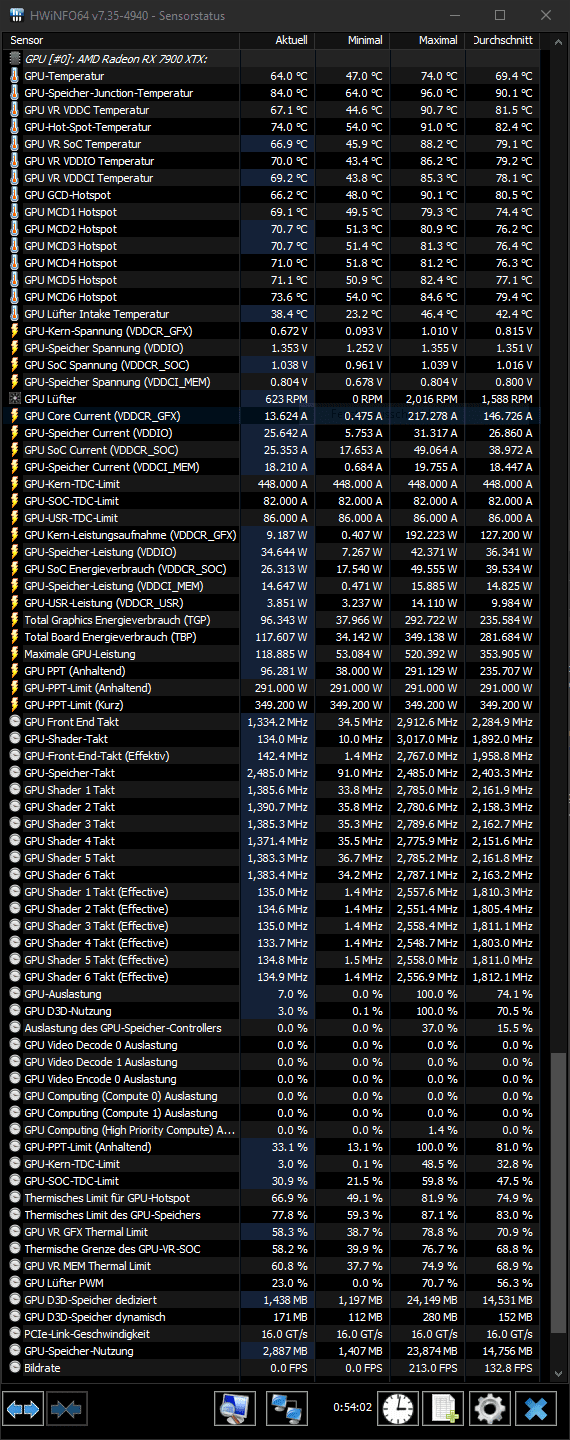The height and width of the screenshot is (1440, 570).
Task: Select the GPU-USR-TDC-Limit row
Action: [x=272, y=518]
